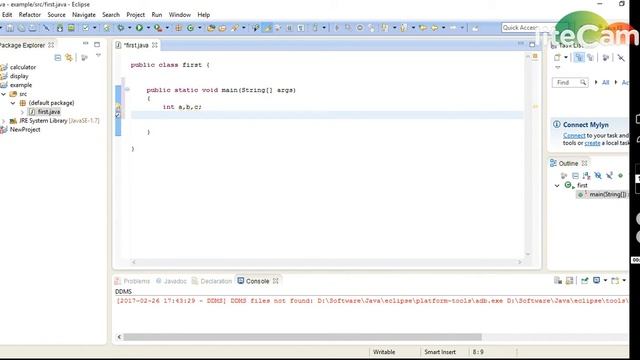Switch to the Declaration tab
The width and height of the screenshot is (640, 360).
(212, 281)
